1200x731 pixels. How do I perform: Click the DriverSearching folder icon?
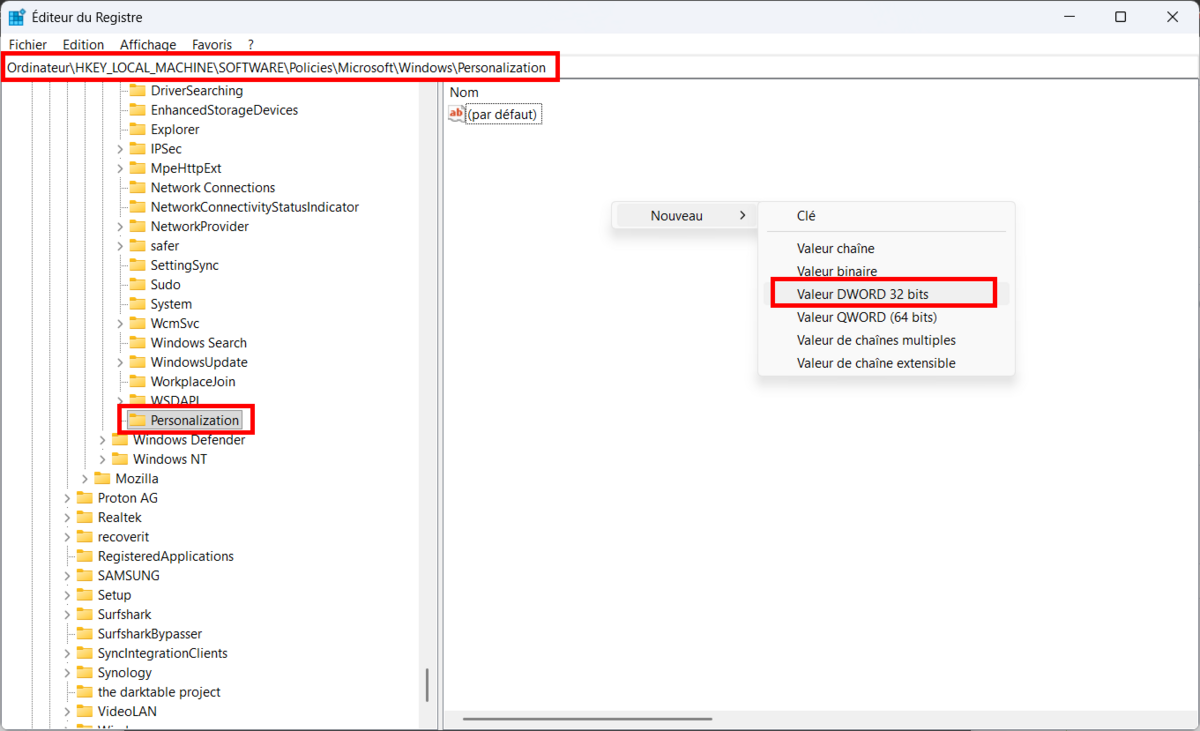coord(137,91)
